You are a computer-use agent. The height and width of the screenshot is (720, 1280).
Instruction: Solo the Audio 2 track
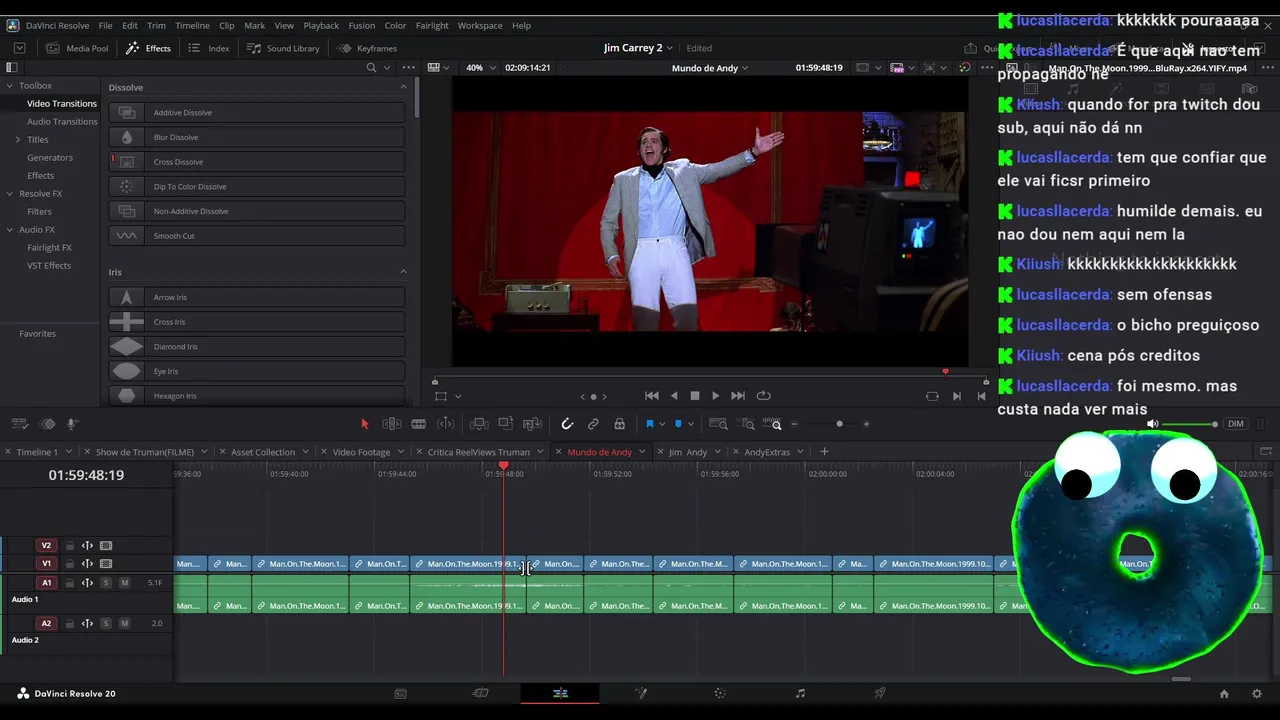tap(106, 623)
